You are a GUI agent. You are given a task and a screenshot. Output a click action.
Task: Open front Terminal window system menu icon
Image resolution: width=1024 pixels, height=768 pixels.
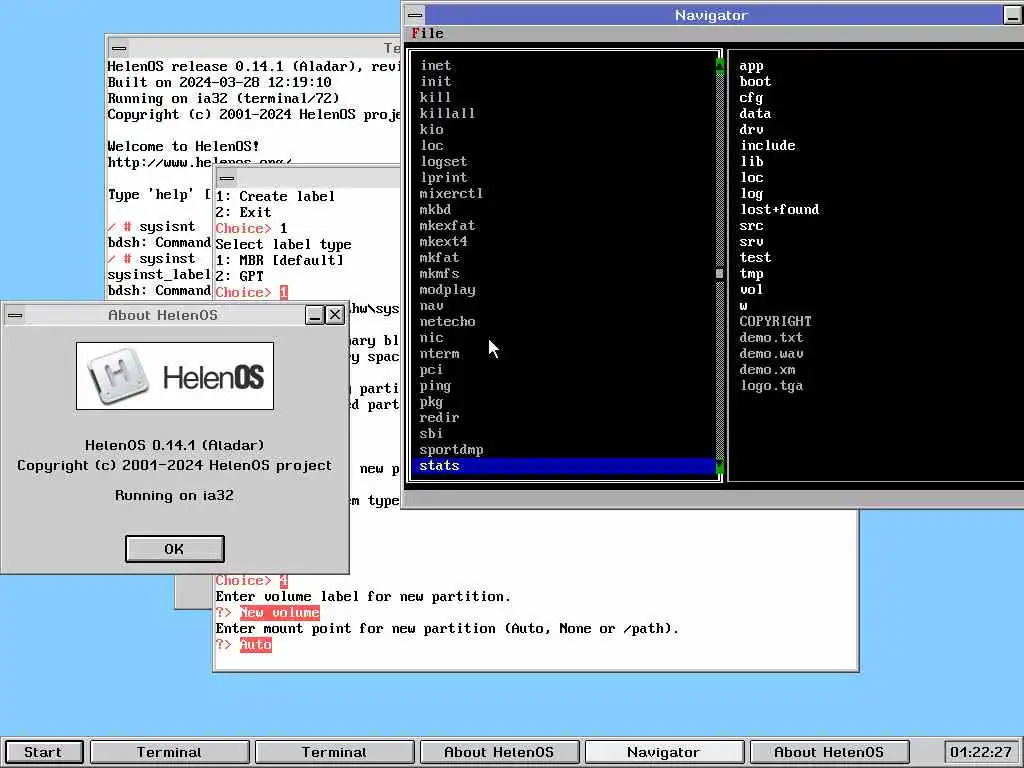tap(227, 178)
